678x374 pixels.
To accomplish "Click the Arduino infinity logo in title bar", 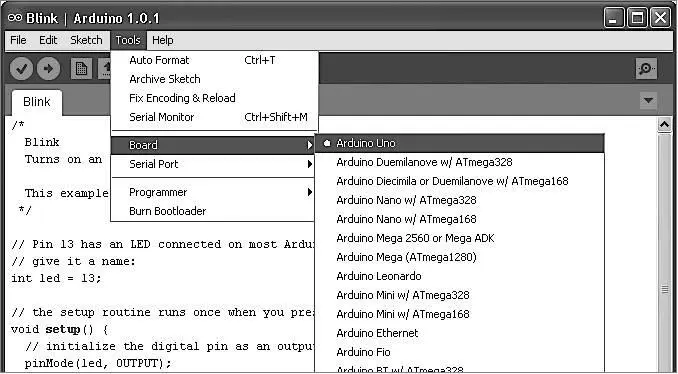I will click(x=15, y=18).
